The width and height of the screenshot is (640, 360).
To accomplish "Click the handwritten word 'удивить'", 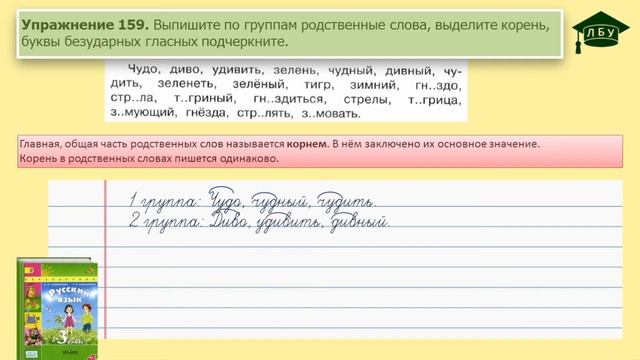I will tap(289, 222).
